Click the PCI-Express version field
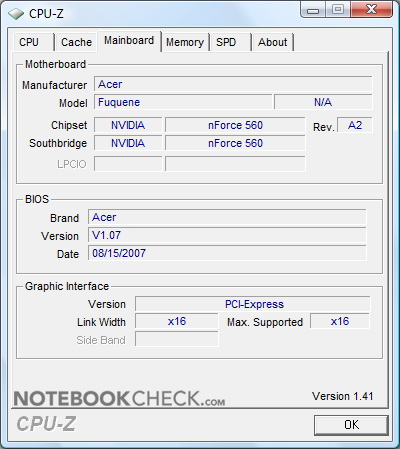Screen dimensions: 400x449 (x=253, y=304)
